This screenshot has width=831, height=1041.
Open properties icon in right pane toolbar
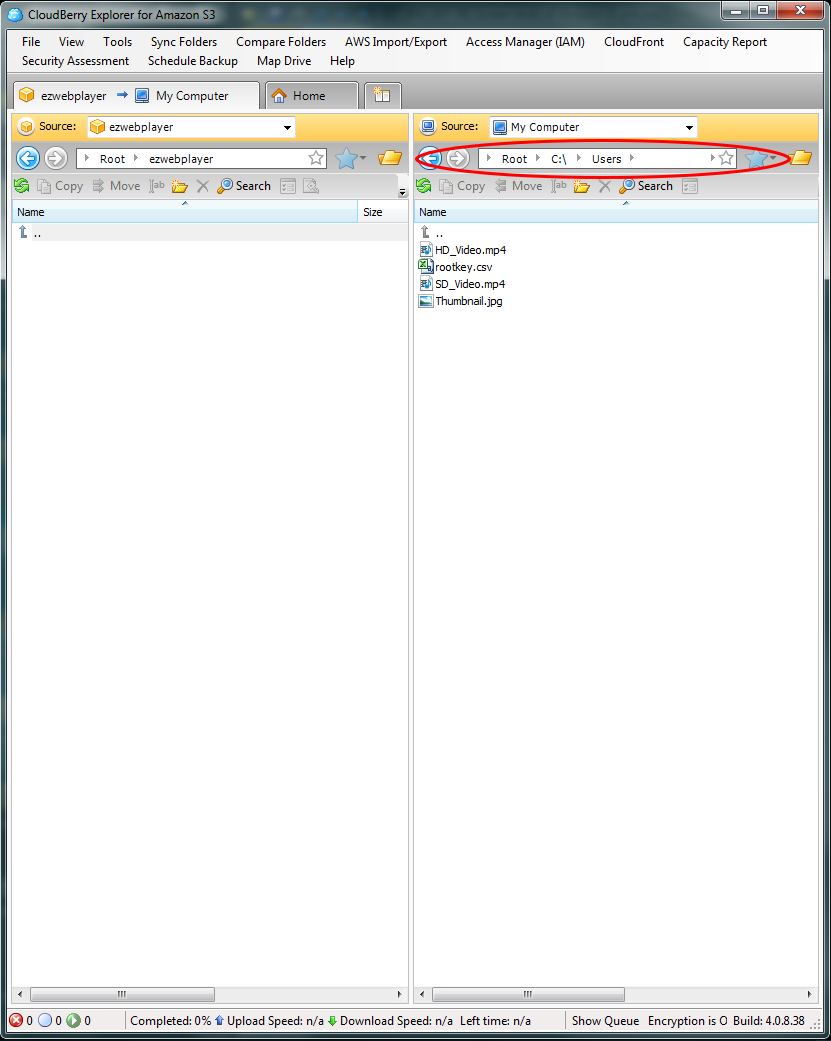click(690, 187)
